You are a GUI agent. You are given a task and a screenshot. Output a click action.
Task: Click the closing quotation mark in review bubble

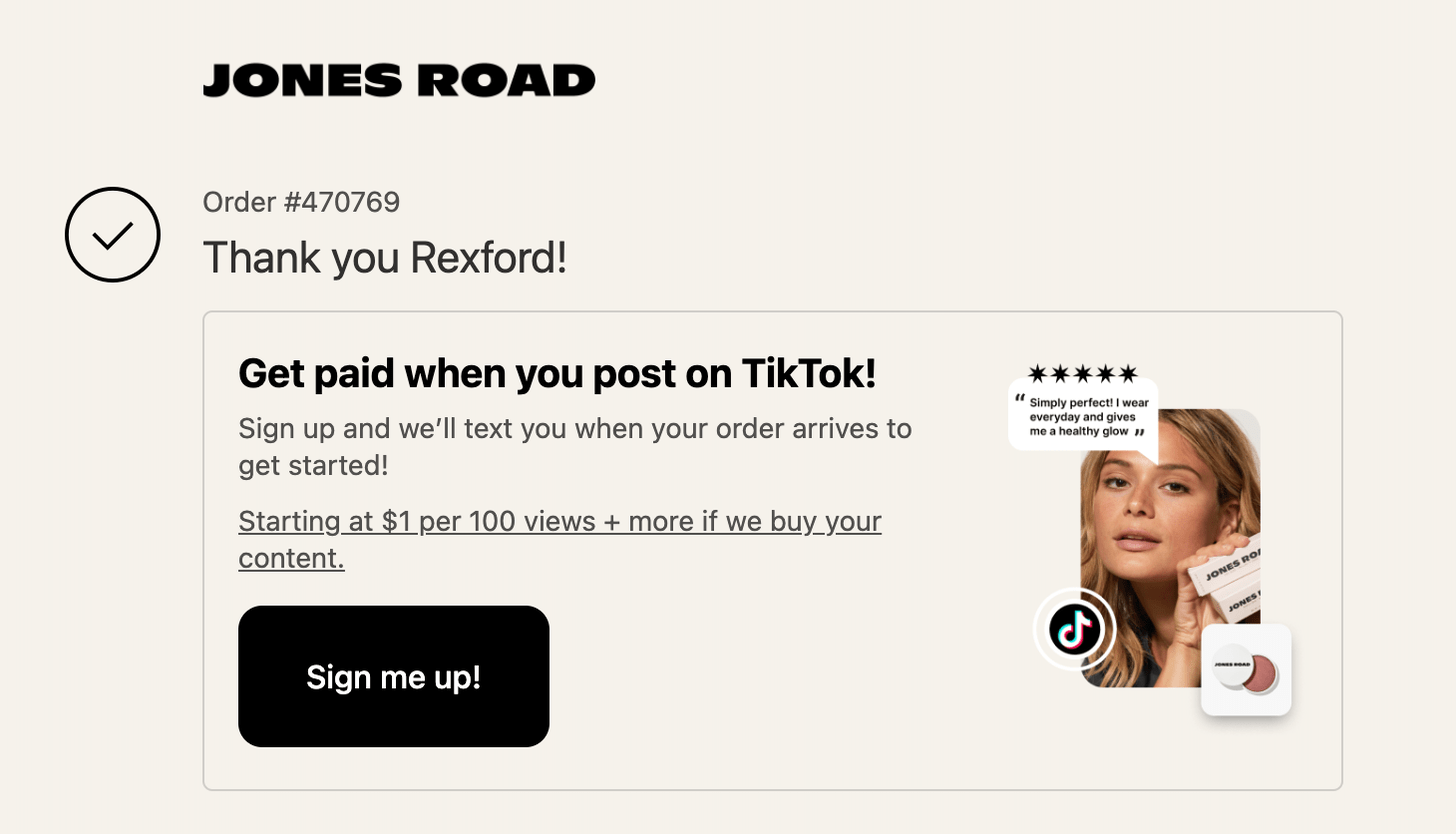pos(1139,433)
